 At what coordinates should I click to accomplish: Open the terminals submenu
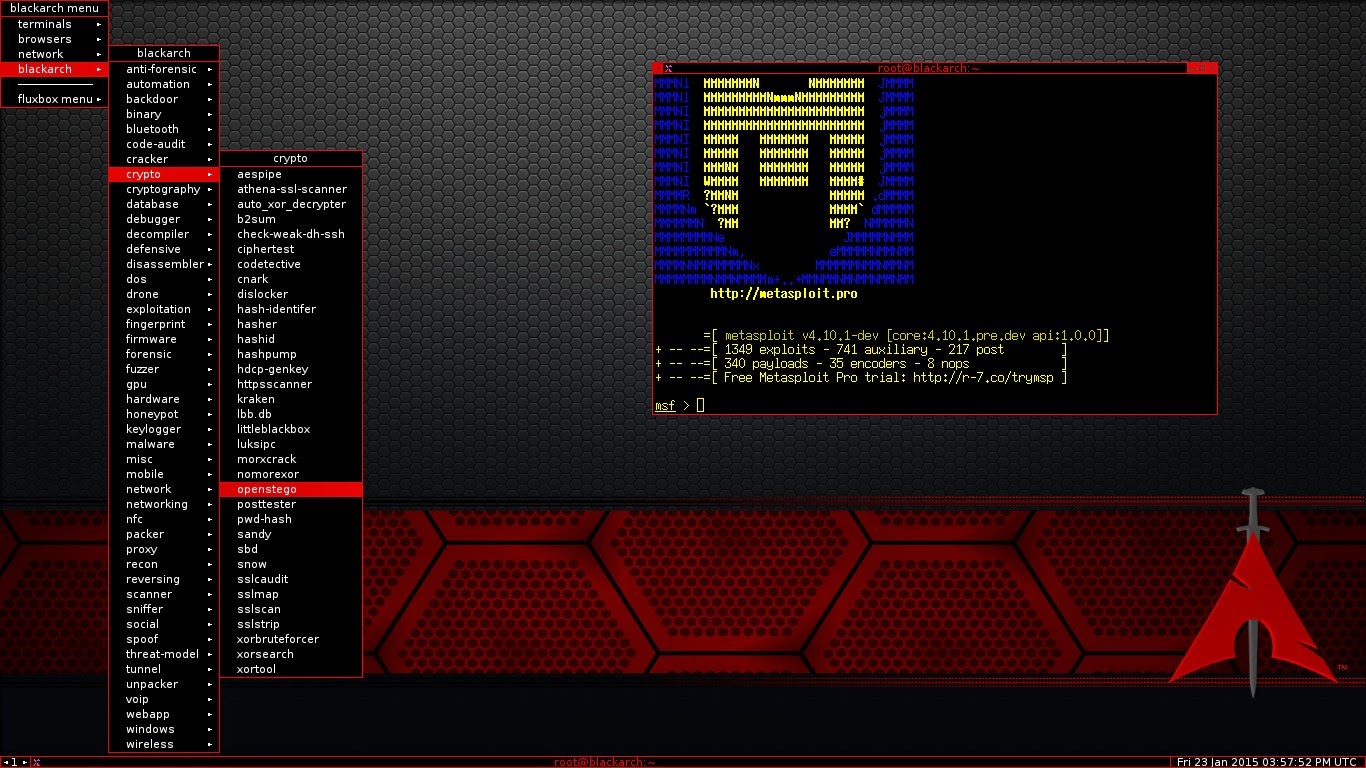click(x=54, y=24)
